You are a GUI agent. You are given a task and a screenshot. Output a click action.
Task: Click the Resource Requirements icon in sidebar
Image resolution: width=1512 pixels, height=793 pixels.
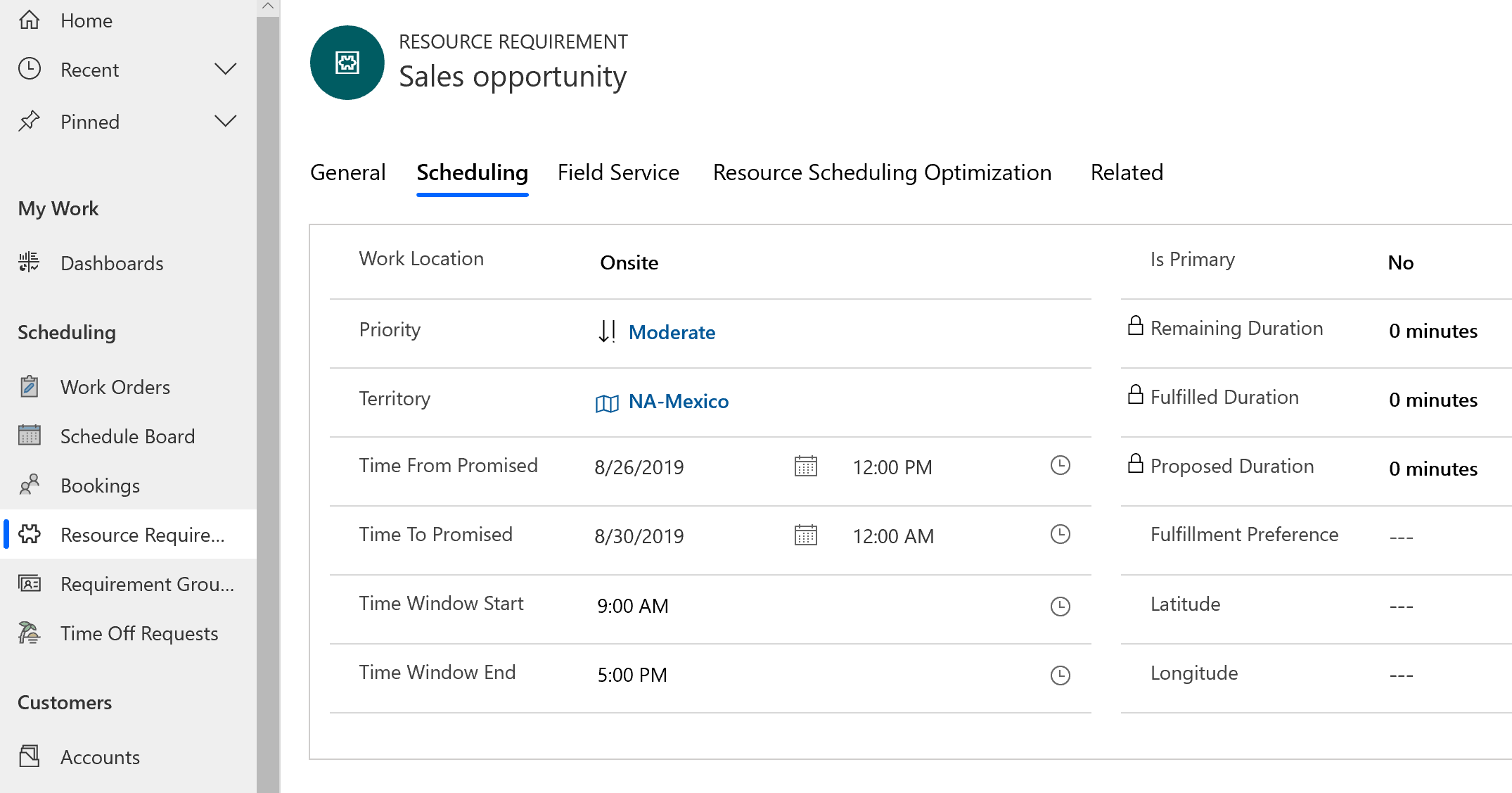click(29, 534)
